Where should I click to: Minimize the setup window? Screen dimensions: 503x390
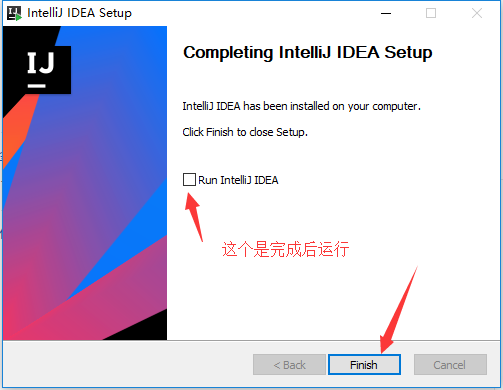click(x=386, y=13)
